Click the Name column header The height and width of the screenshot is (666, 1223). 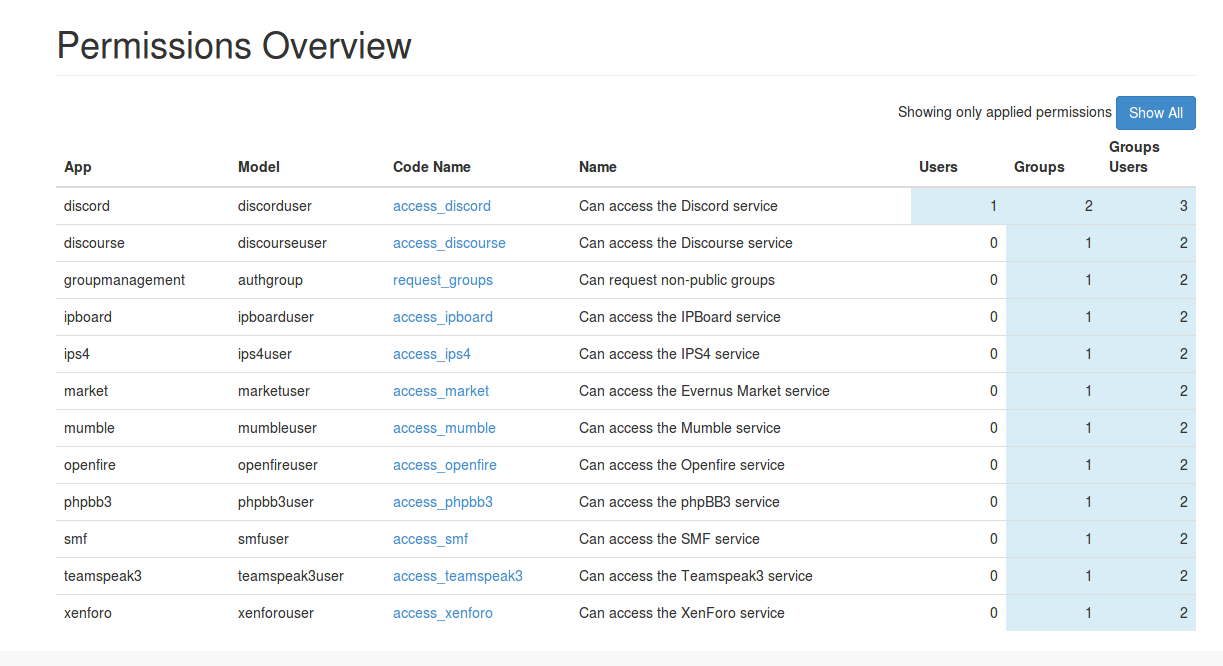click(x=598, y=167)
